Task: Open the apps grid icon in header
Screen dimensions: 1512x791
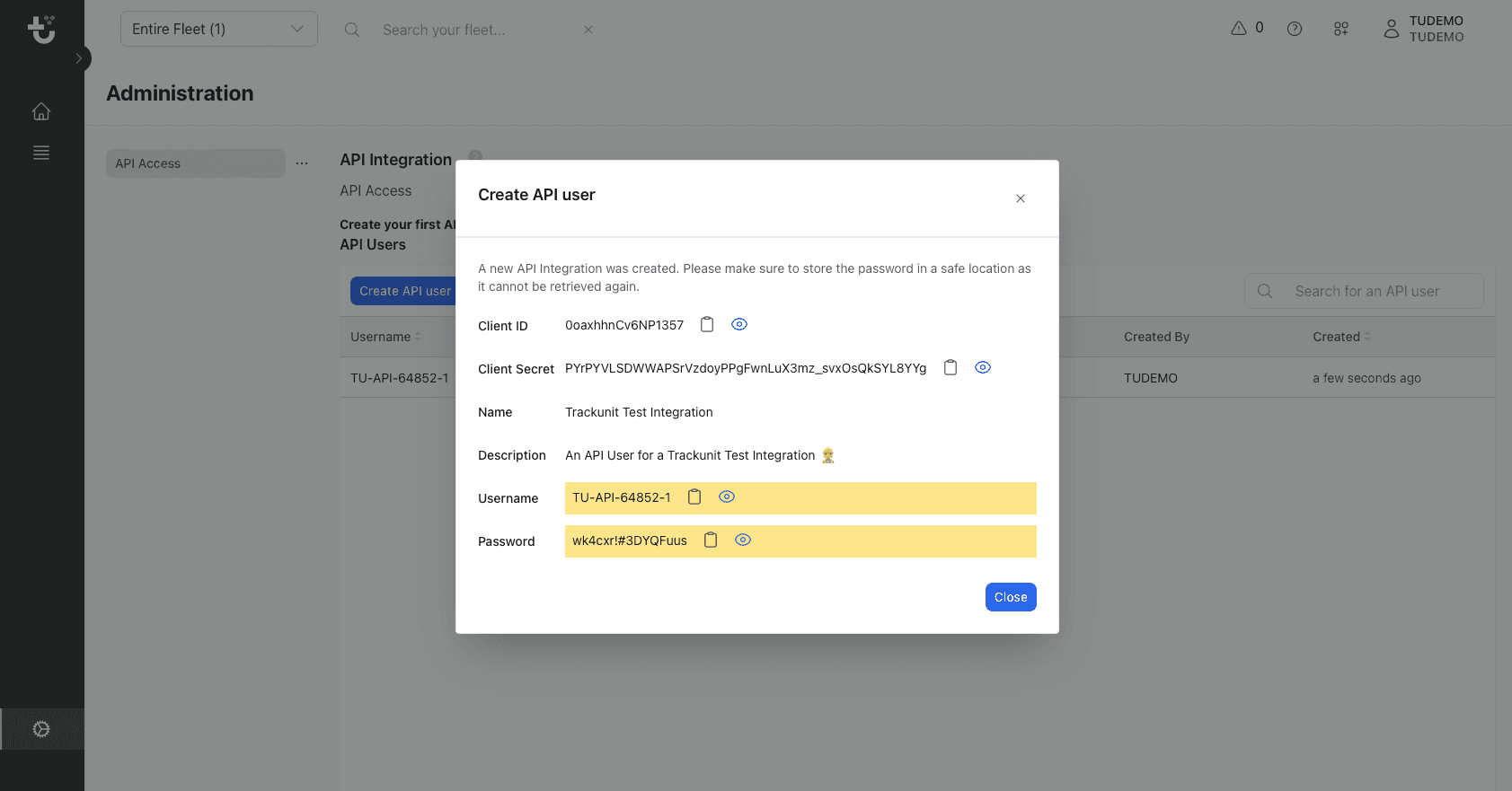Action: [x=1341, y=29]
